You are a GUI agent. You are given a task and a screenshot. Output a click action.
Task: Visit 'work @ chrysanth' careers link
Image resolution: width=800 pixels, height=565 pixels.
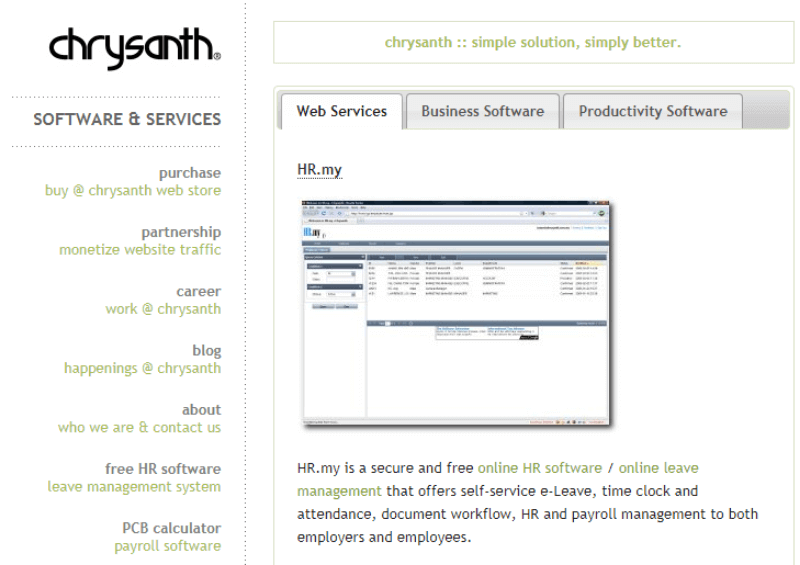point(163,309)
